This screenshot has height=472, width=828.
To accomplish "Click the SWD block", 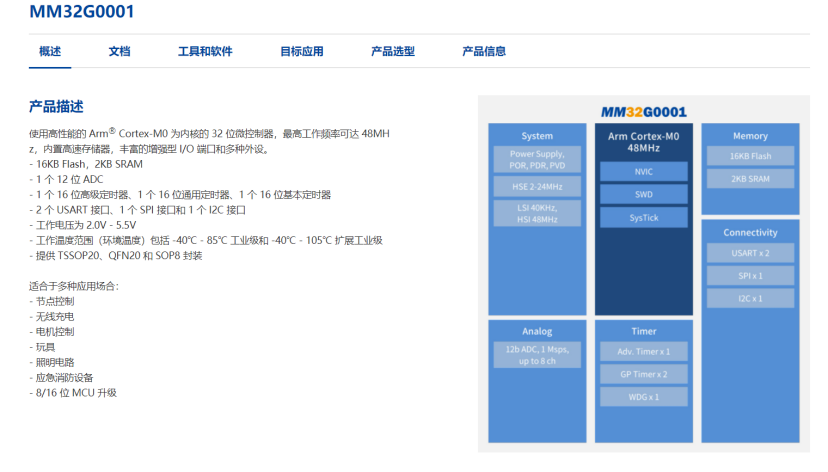I will (643, 194).
